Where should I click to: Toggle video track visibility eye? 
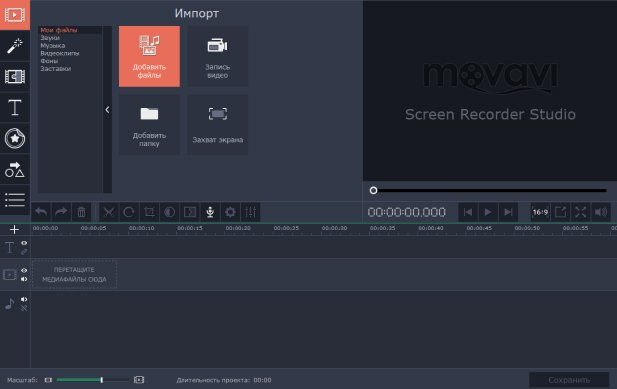point(24,271)
